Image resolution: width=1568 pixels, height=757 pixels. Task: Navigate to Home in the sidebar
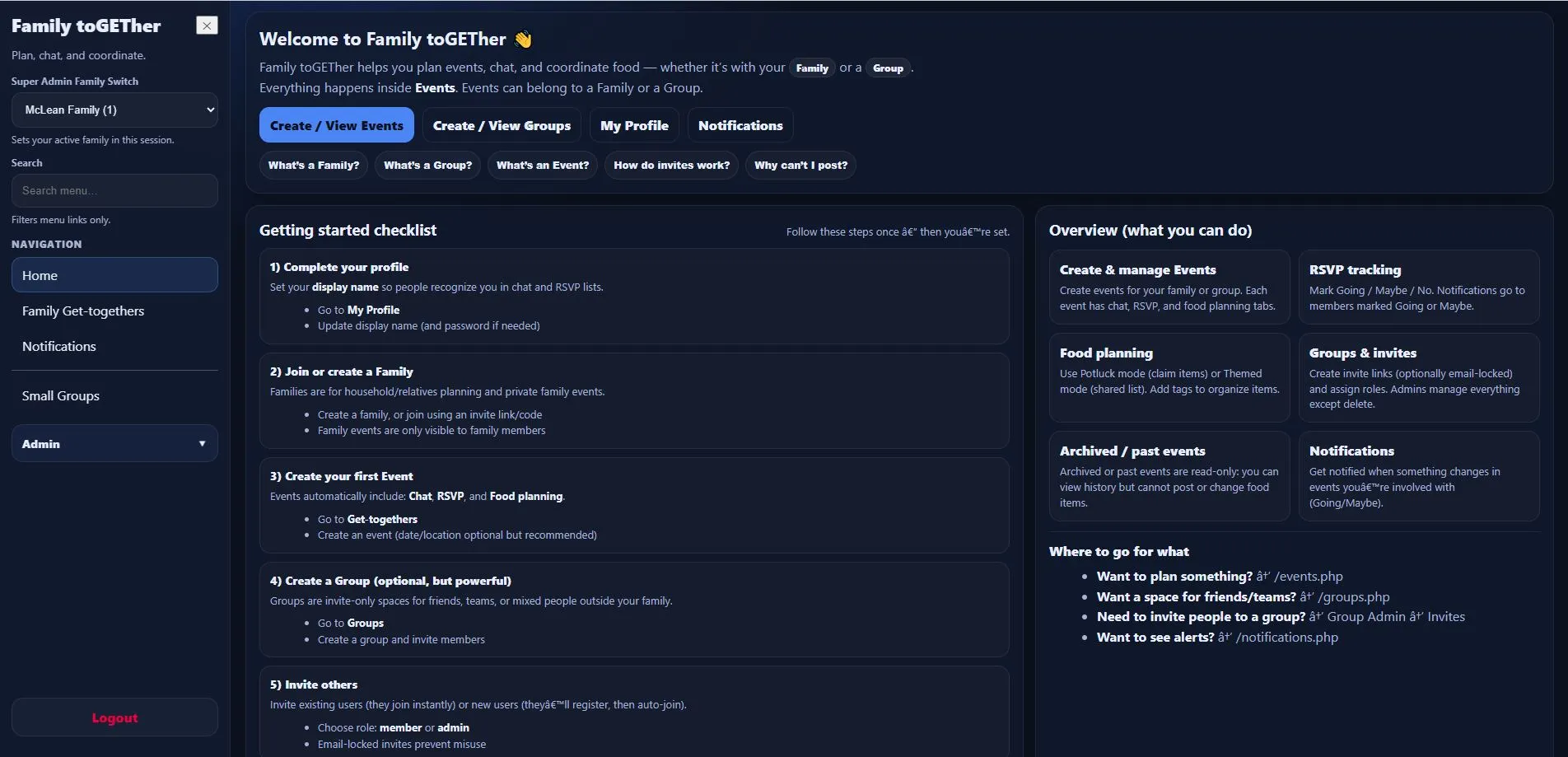tap(114, 275)
